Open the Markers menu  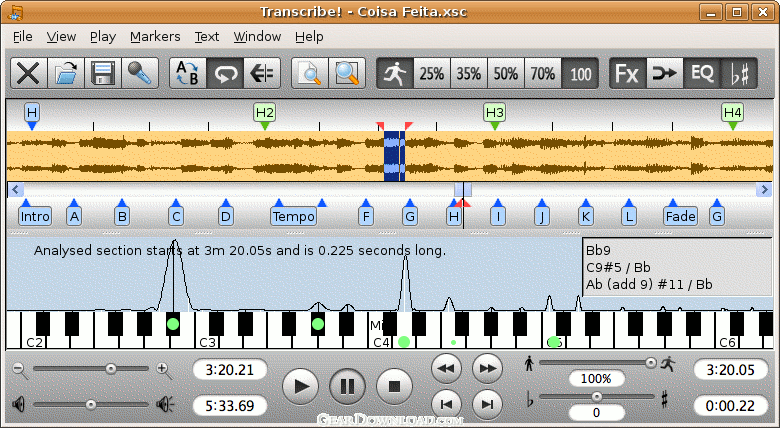coord(155,37)
